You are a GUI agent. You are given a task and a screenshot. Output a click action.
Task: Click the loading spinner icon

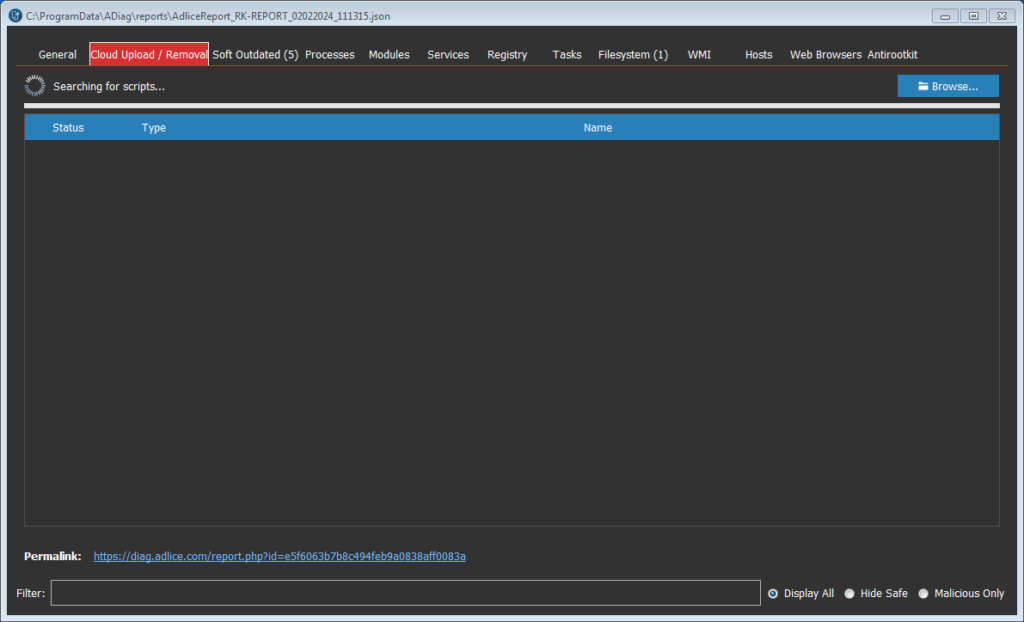click(x=35, y=86)
